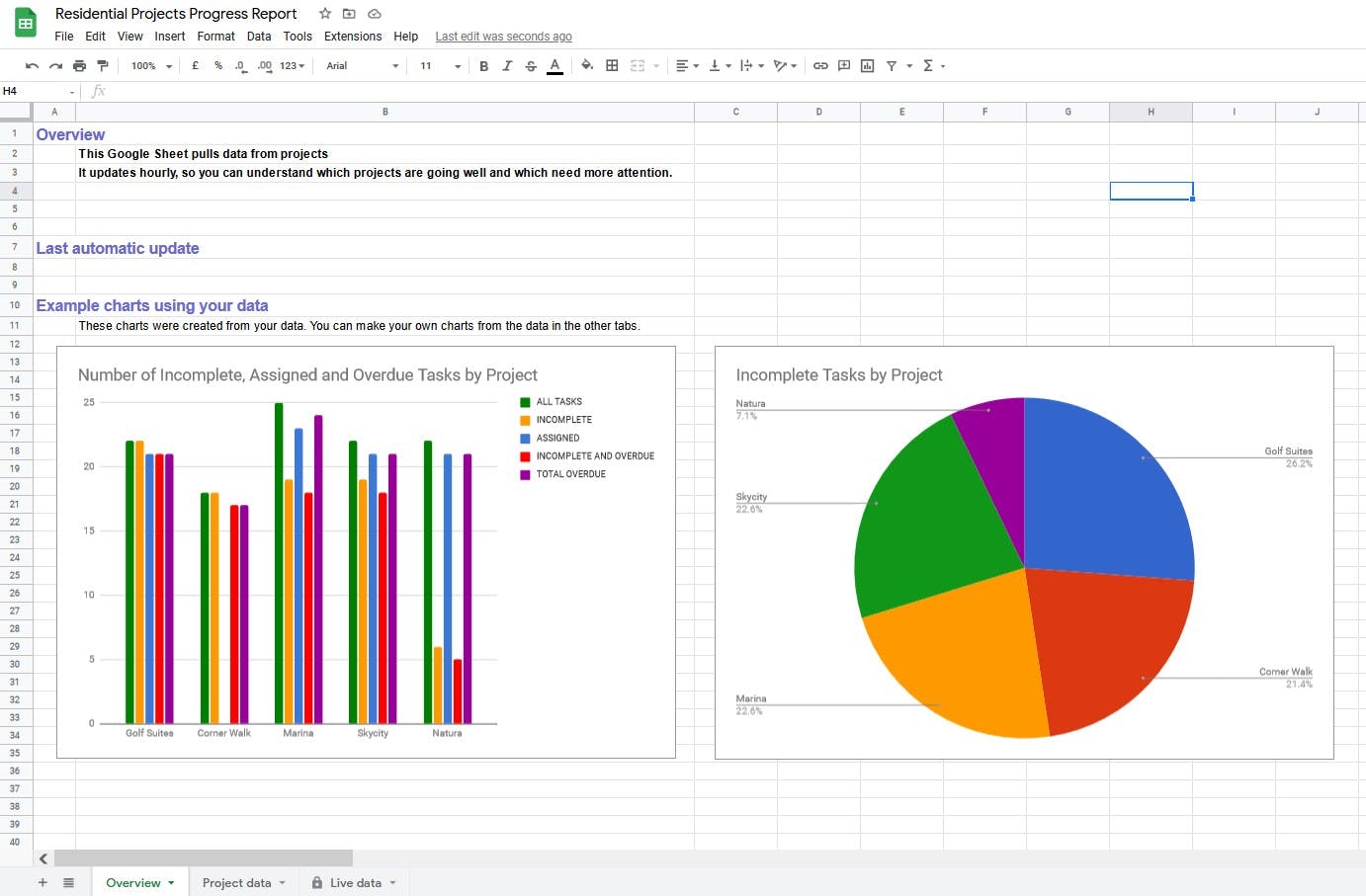Toggle Bold formatting

click(x=483, y=66)
